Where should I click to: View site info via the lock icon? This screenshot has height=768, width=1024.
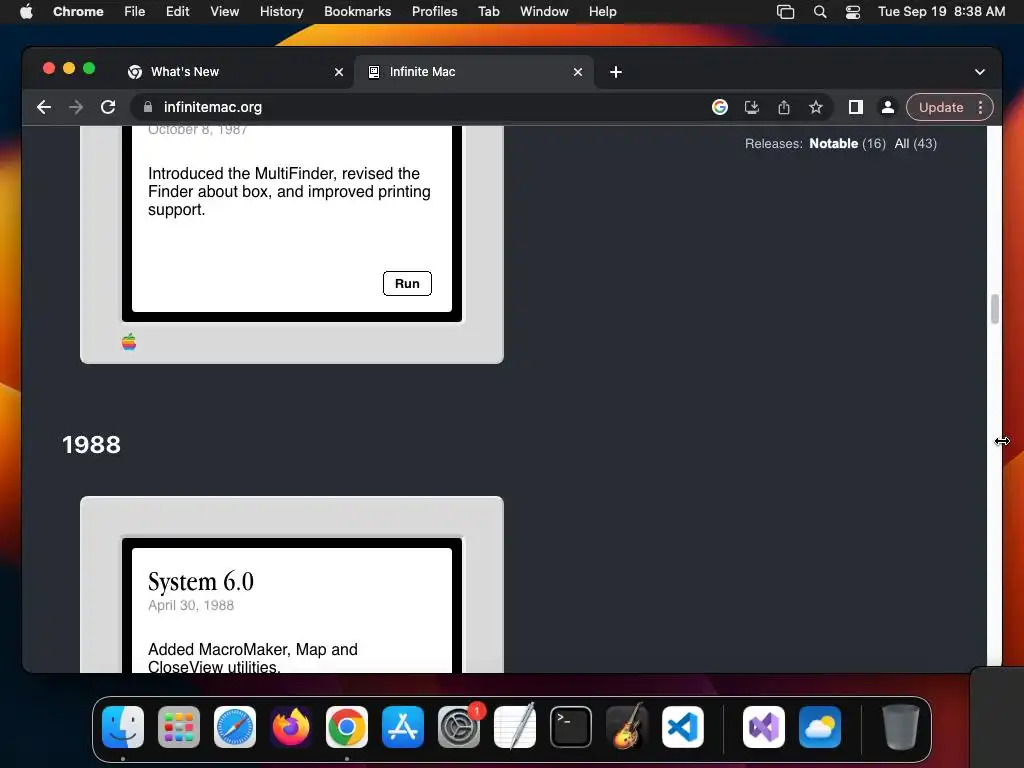tap(148, 107)
